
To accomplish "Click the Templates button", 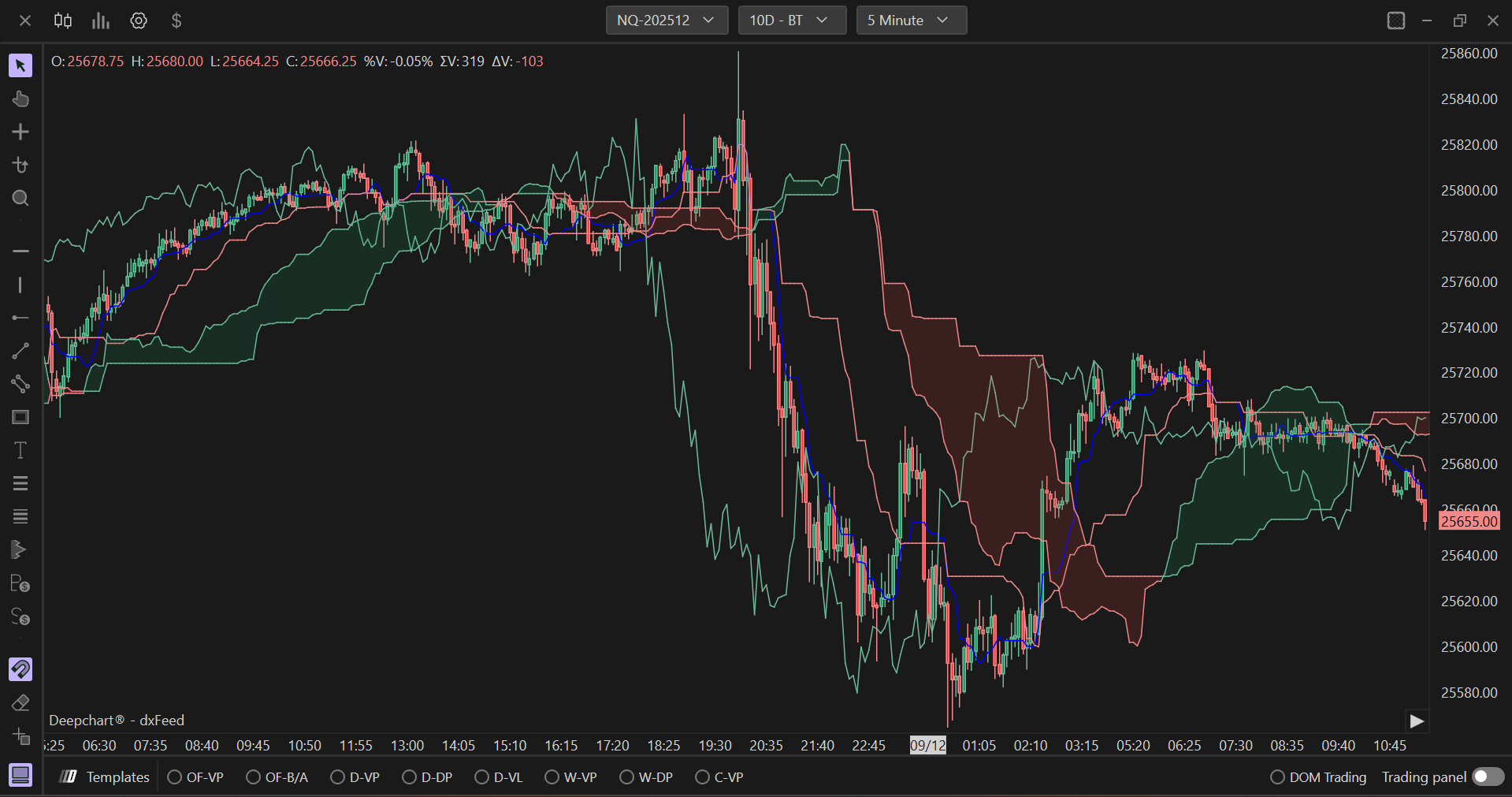I will (105, 777).
